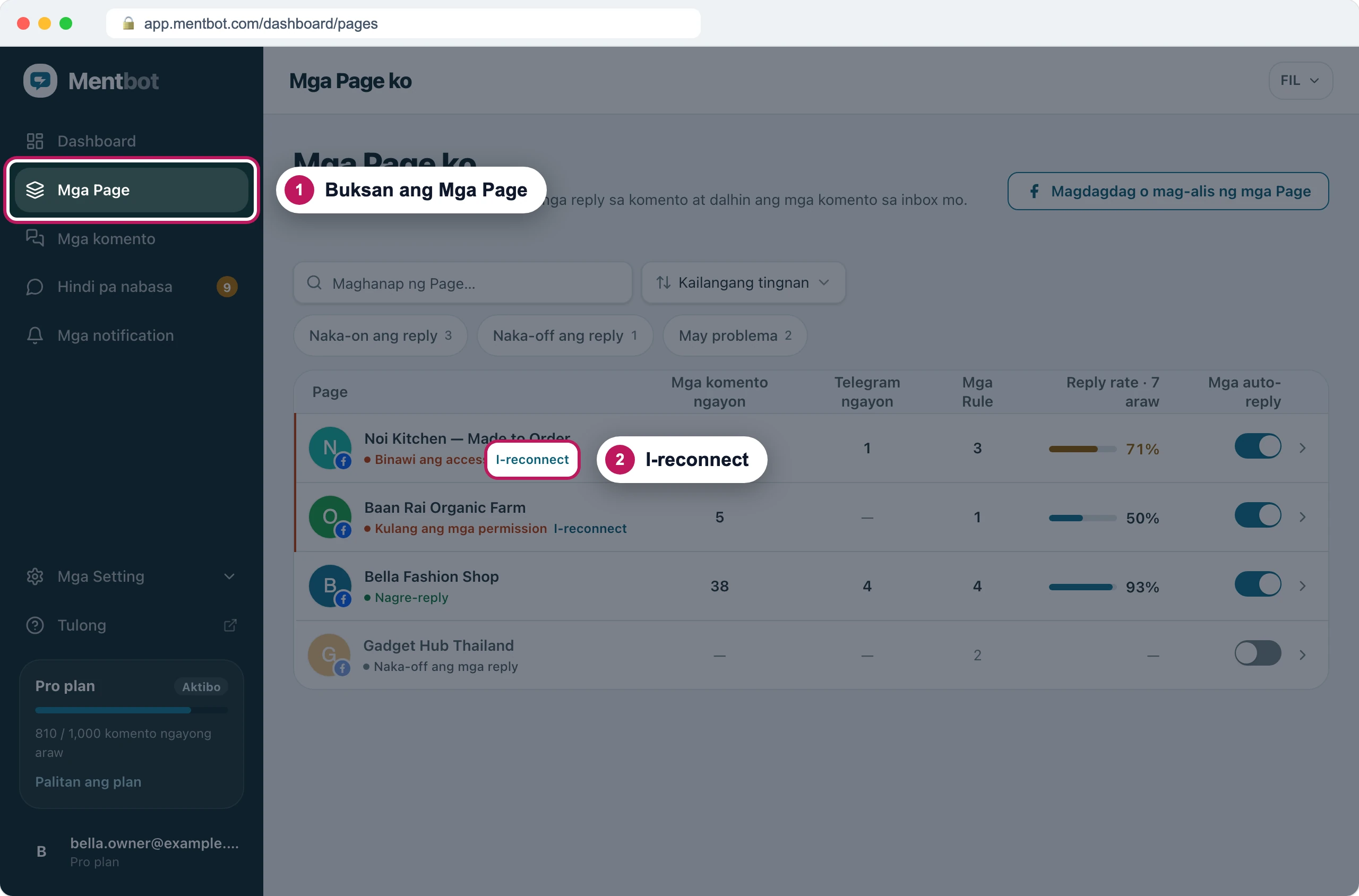Open Hindi pa nabasa list

point(132,286)
